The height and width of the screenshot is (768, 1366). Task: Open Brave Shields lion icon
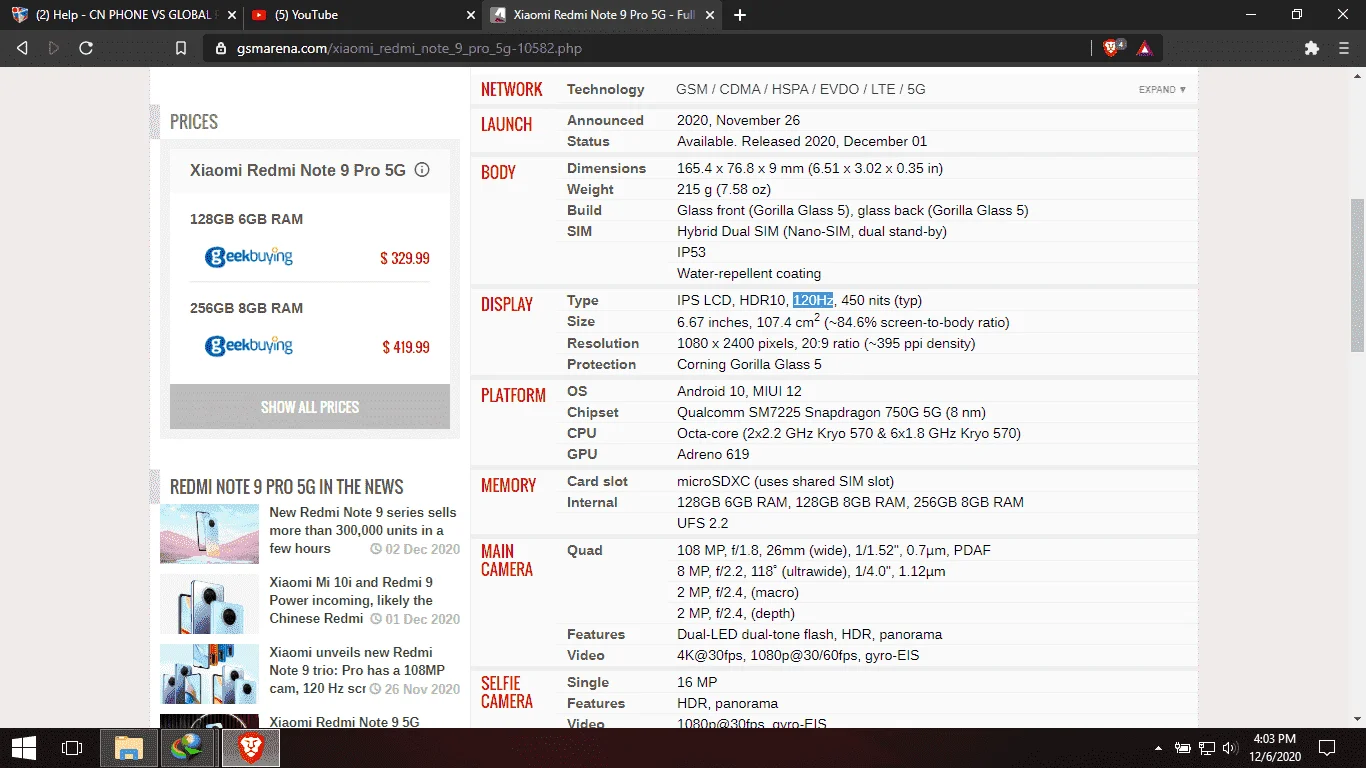pos(1112,48)
